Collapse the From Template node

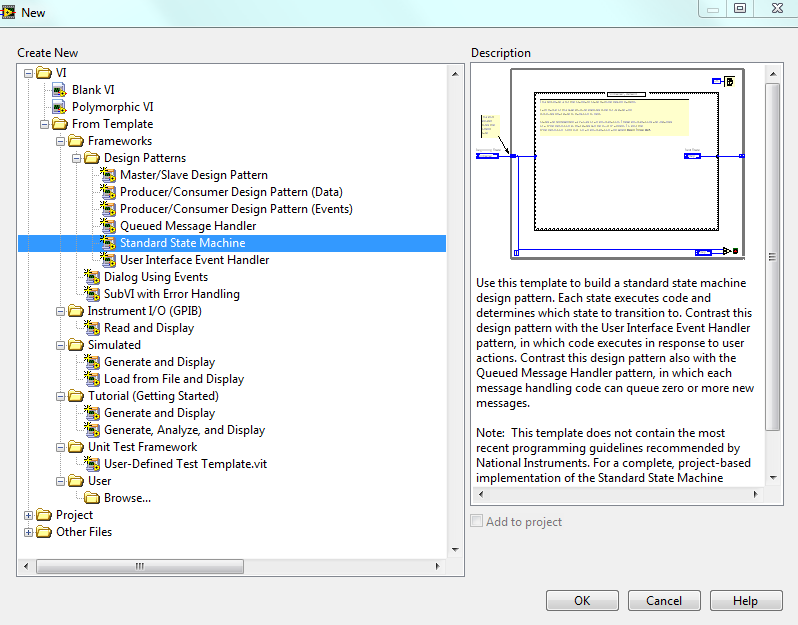pos(44,124)
